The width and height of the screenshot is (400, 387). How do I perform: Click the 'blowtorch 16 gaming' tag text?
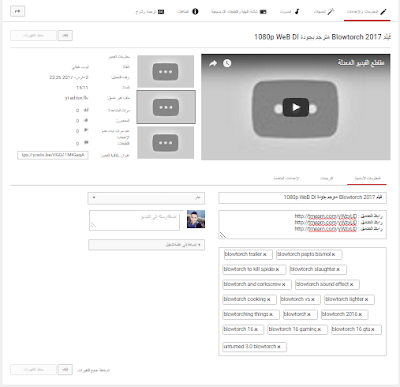pyautogui.click(x=292, y=329)
